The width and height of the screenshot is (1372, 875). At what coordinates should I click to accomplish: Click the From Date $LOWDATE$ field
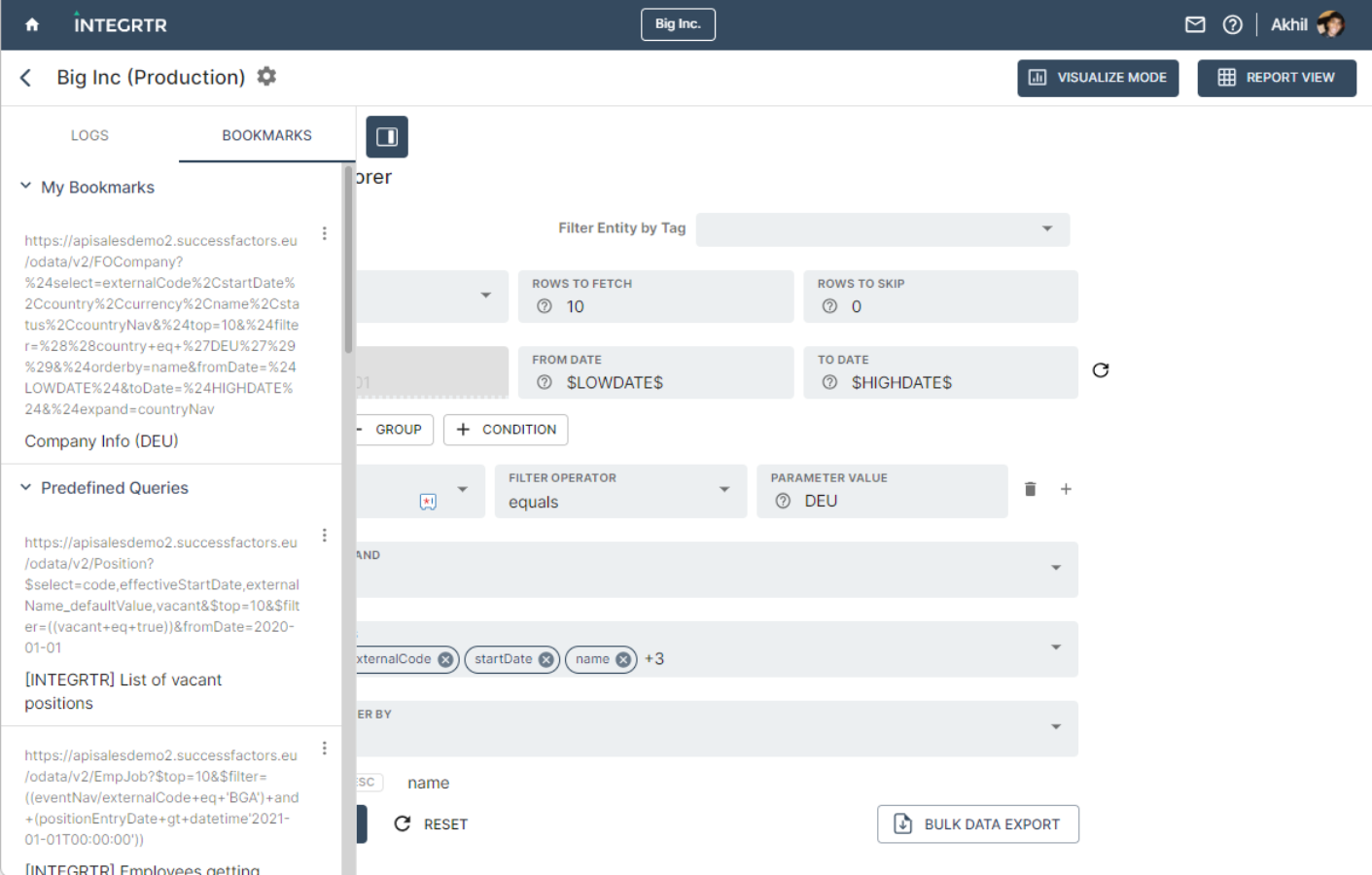(x=656, y=372)
